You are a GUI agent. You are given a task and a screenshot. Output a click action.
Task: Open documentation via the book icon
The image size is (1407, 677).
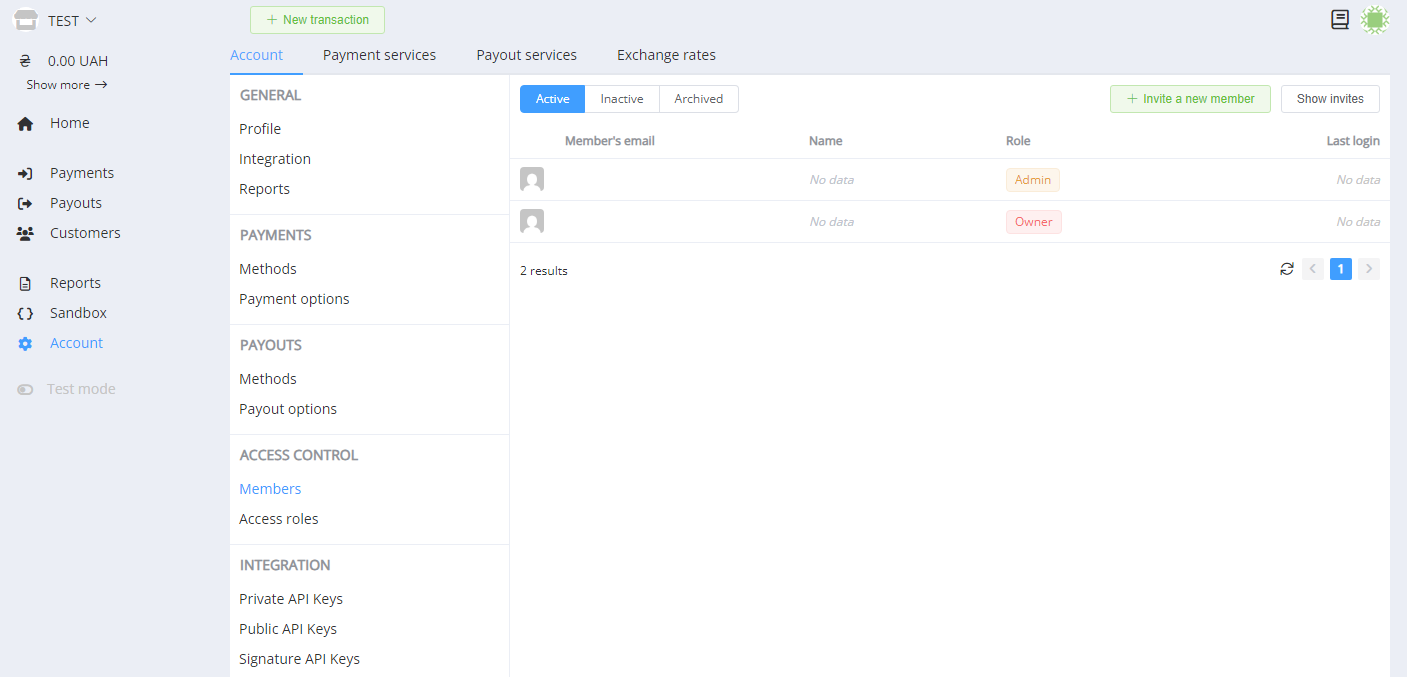pyautogui.click(x=1340, y=19)
